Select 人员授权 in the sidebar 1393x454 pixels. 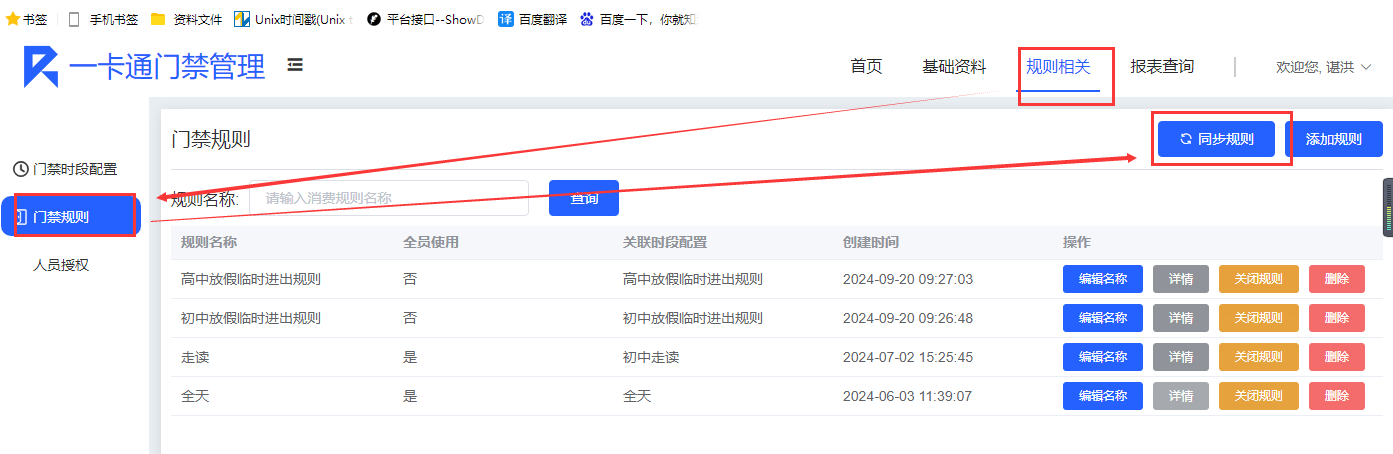[x=61, y=265]
